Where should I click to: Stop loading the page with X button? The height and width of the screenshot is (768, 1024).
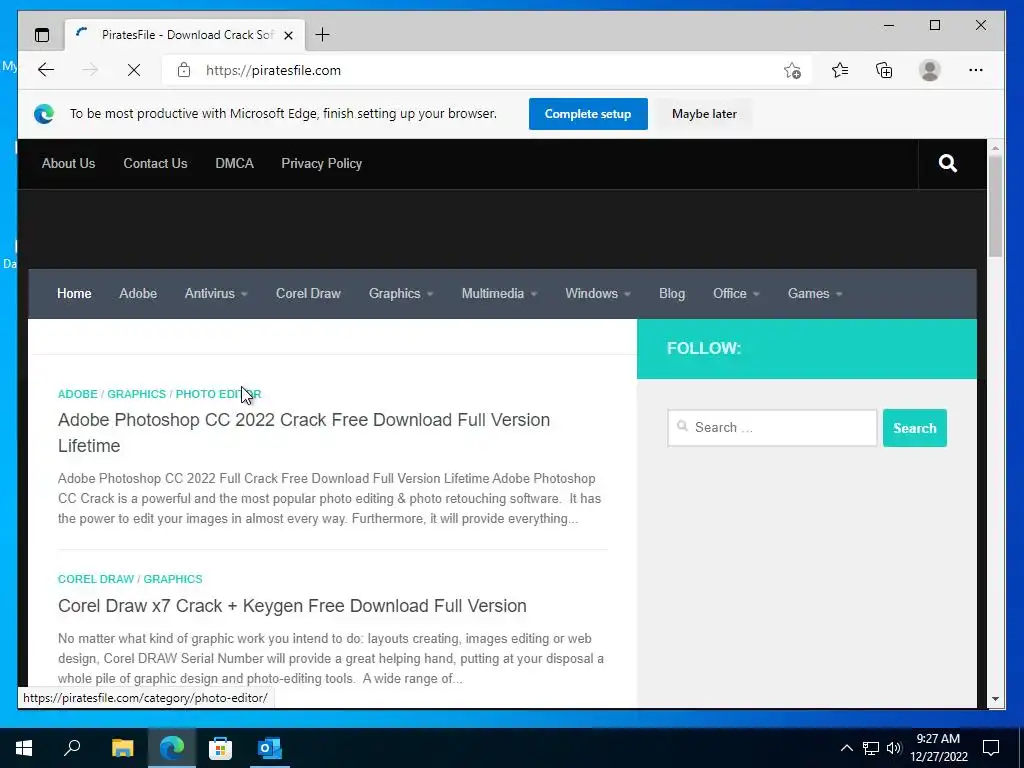[134, 70]
